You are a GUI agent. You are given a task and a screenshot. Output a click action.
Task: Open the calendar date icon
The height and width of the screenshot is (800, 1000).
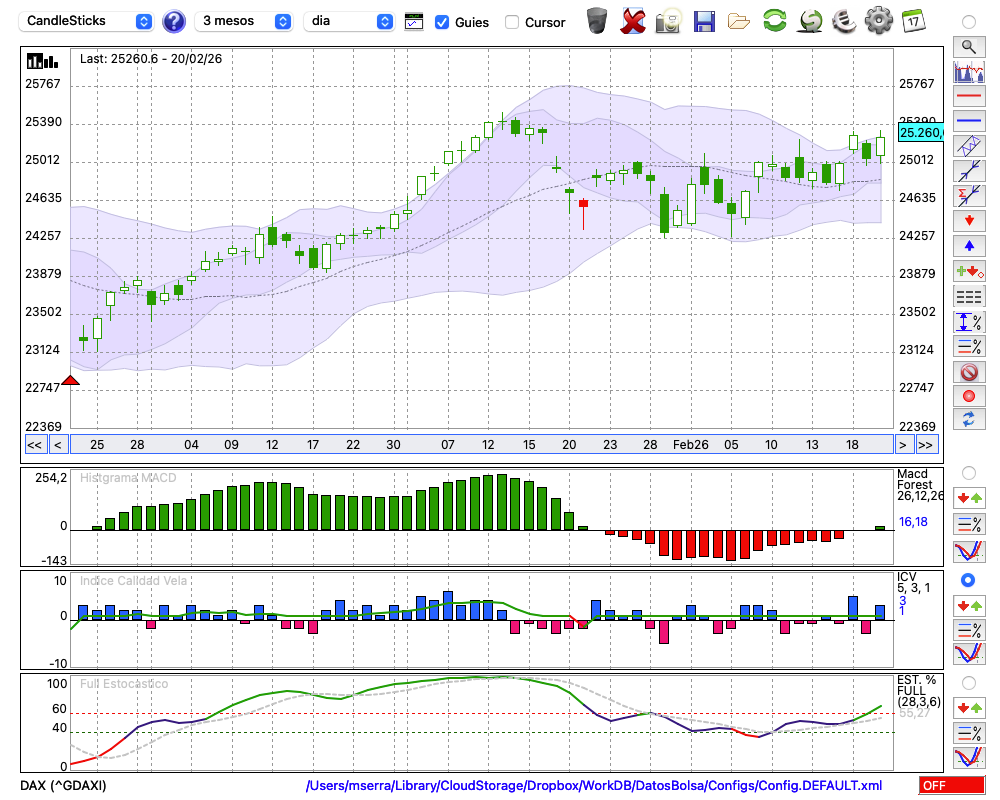(912, 21)
